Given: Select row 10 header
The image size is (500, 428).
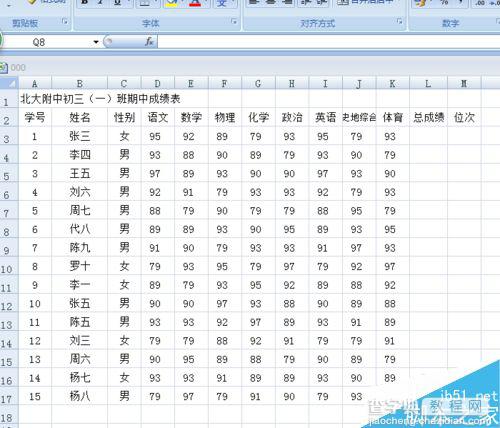Looking at the screenshot, I should click(x=9, y=266).
